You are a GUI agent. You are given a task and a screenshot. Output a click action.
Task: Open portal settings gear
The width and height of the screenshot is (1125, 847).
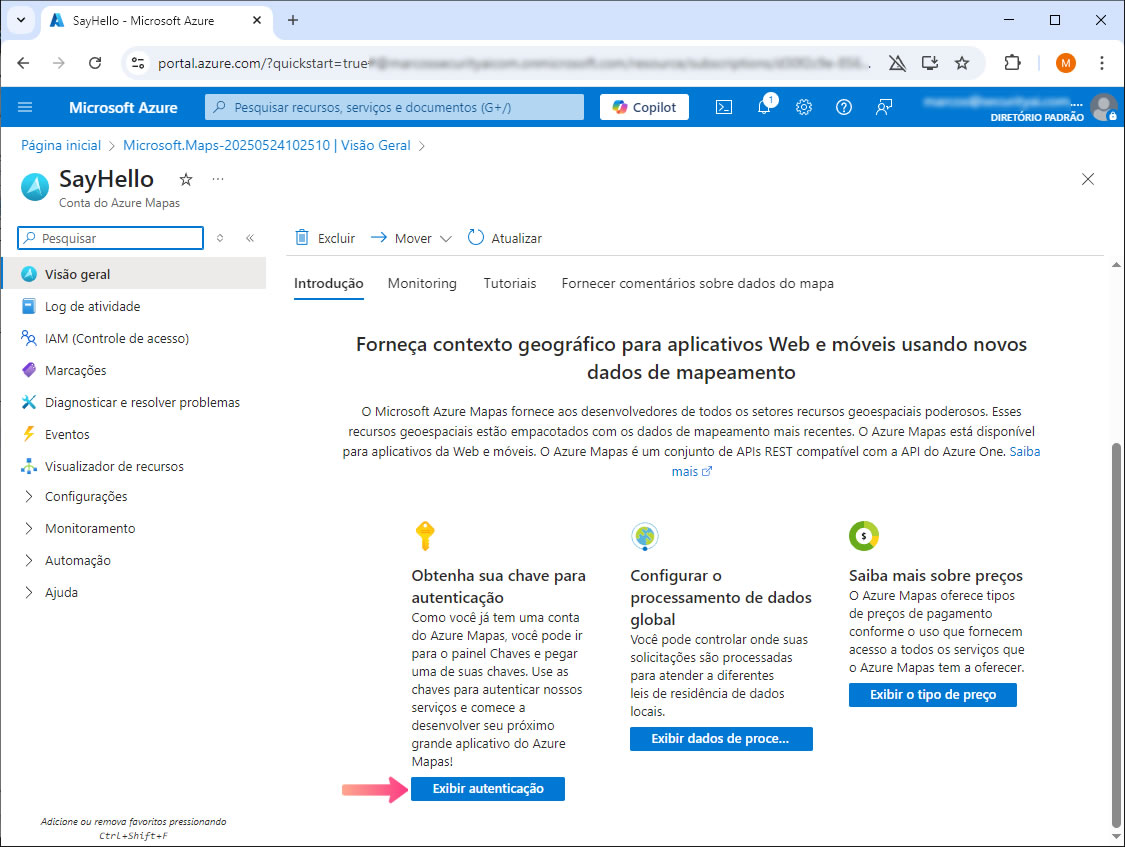click(804, 107)
